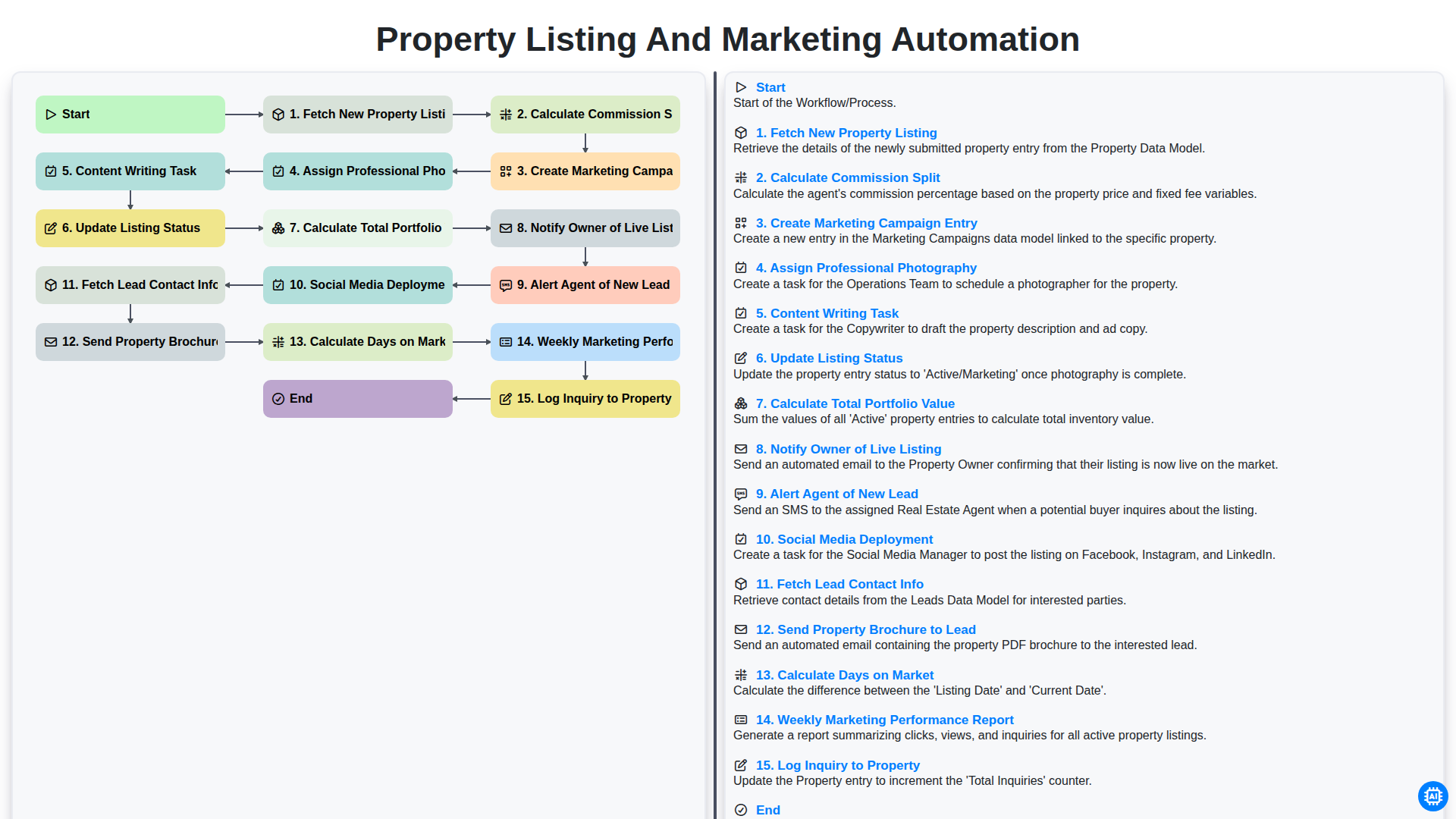The width and height of the screenshot is (1456, 819).
Task: Click the grid icon in Calculate Days on Market node
Action: 278,342
